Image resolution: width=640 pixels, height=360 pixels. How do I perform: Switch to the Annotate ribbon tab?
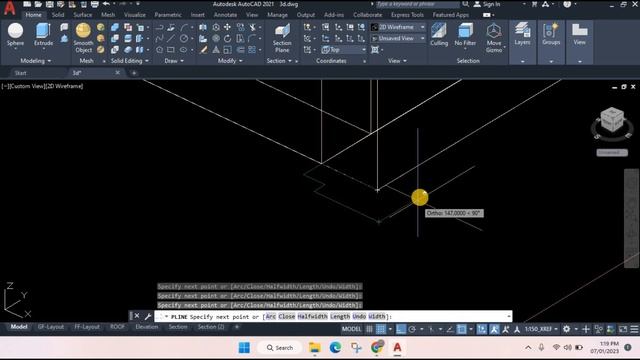(225, 15)
